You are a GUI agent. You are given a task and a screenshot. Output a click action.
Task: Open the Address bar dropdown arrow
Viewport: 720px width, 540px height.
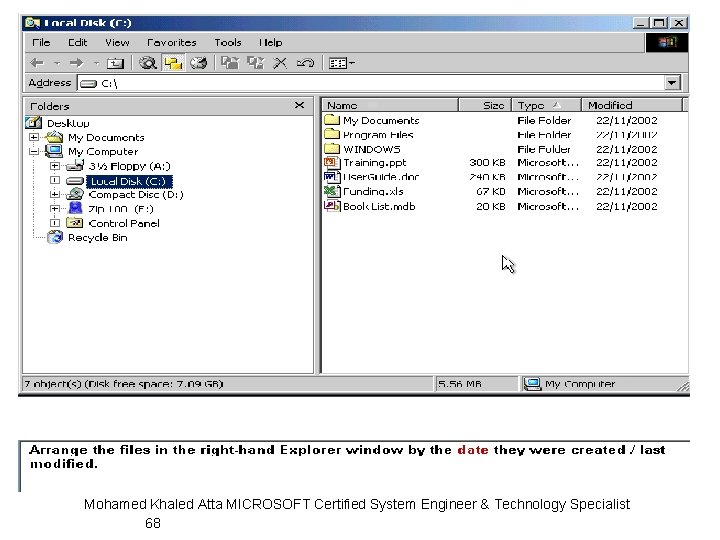672,83
